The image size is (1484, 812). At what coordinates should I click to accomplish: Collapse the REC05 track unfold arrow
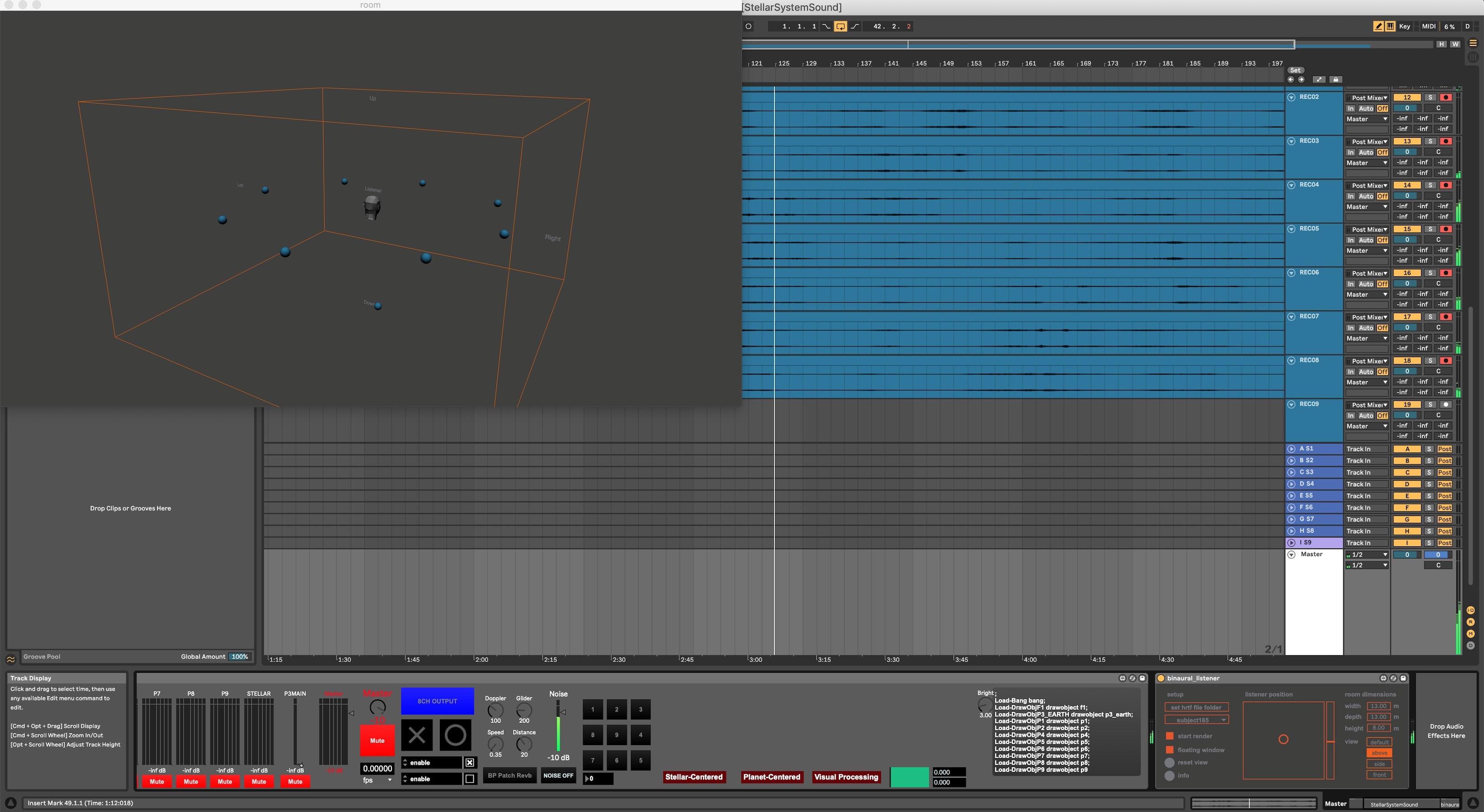click(x=1291, y=229)
